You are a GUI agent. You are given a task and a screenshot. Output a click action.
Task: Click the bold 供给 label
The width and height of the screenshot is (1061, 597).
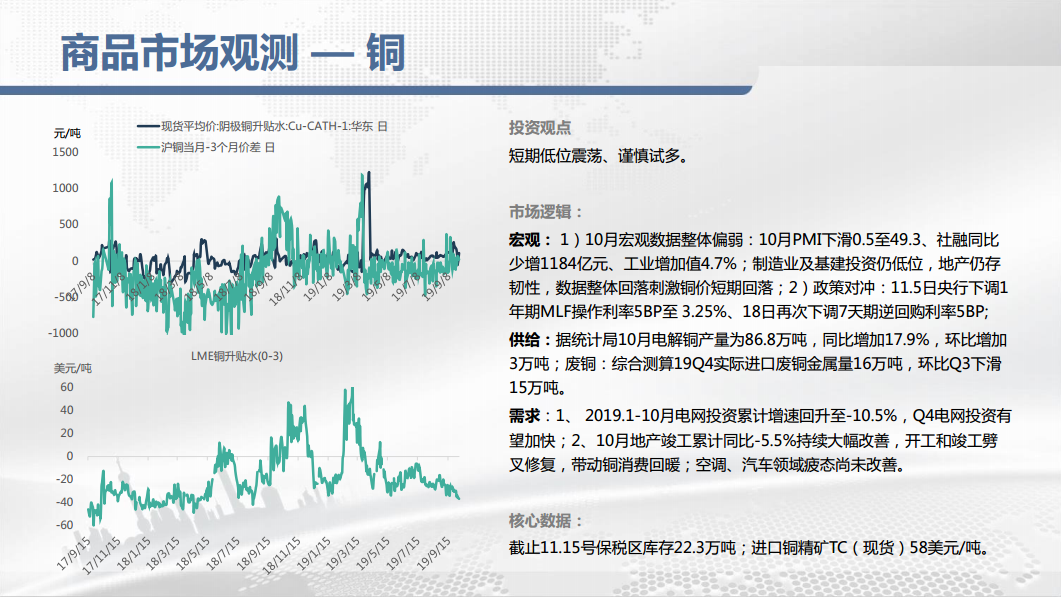pyautogui.click(x=529, y=339)
